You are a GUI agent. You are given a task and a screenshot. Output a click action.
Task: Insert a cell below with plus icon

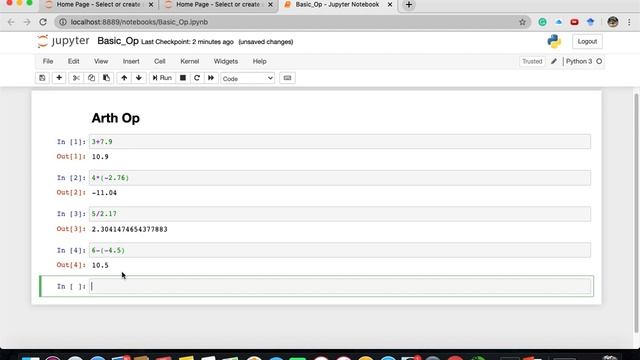(x=59, y=78)
